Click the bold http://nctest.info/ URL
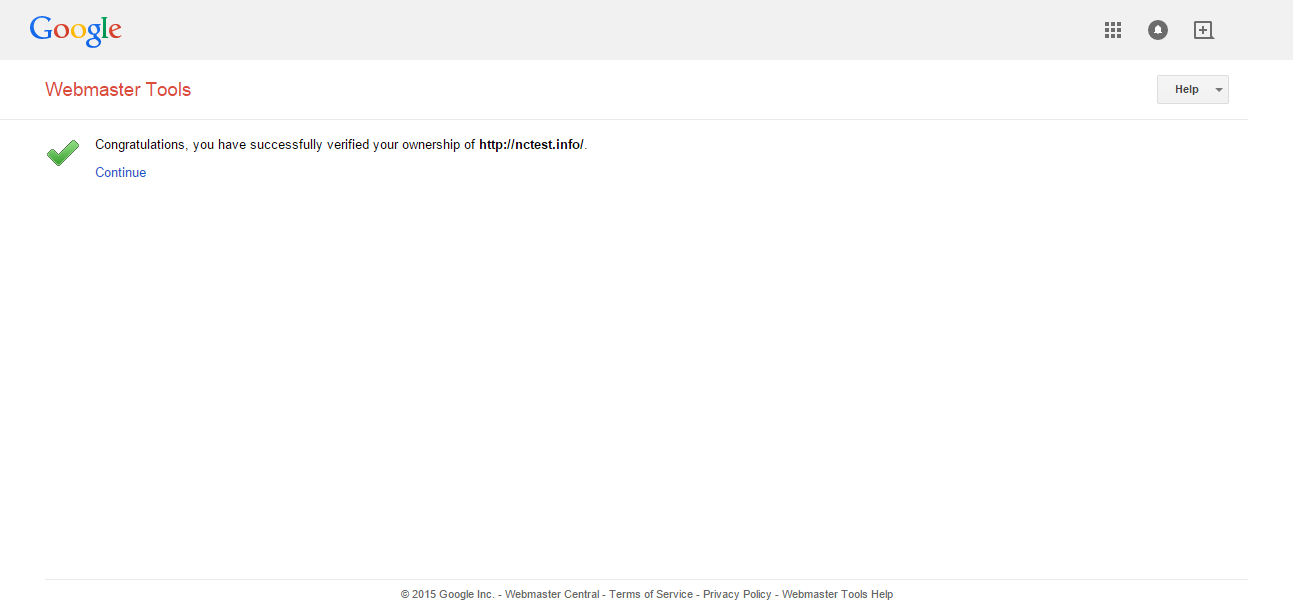1293x606 pixels. (531, 145)
